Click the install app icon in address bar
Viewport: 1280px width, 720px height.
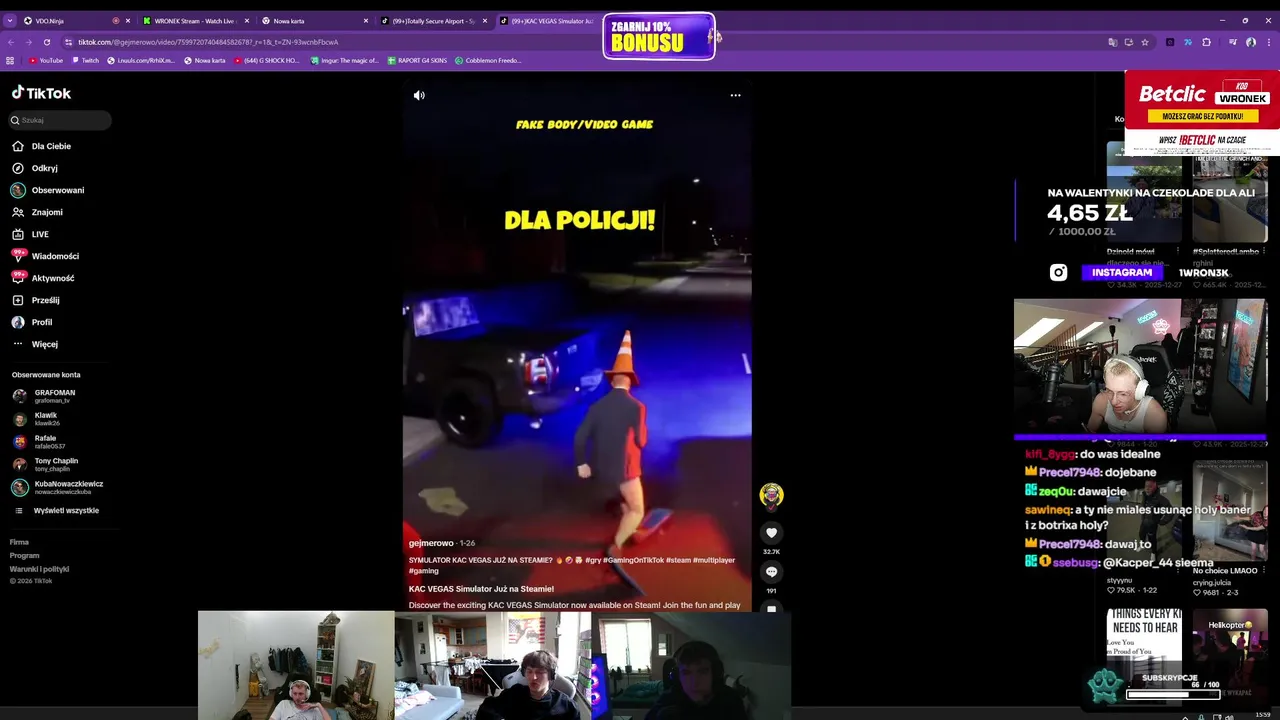pyautogui.click(x=1129, y=42)
